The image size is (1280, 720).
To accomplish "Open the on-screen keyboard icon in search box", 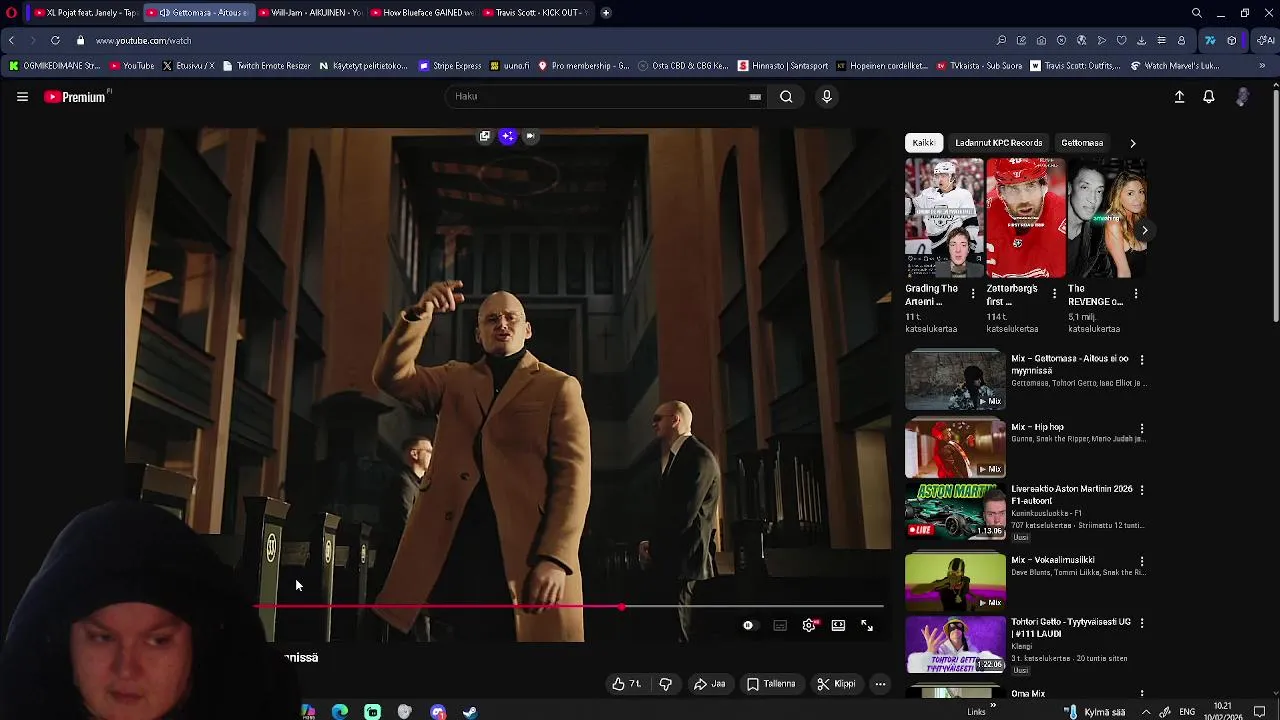I will 755,97.
